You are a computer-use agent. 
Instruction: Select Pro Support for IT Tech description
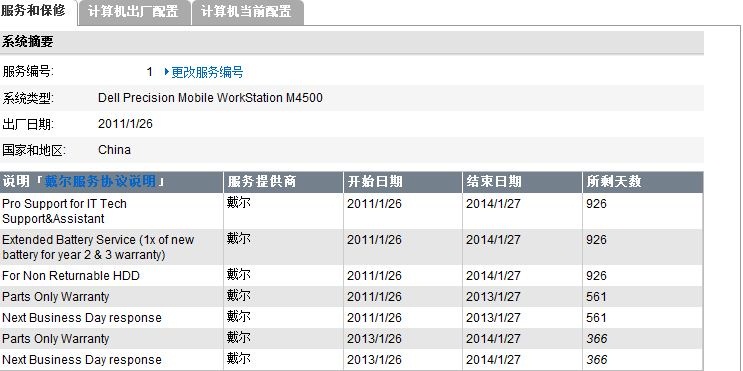[x=64, y=211]
